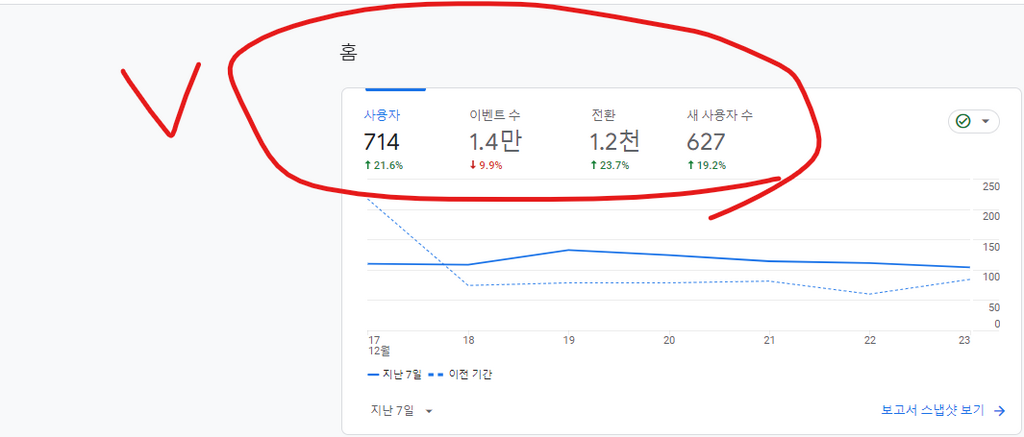Click the arrow next to 보고서 스냅샷 보기
Image resolution: width=1024 pixels, height=437 pixels.
tap(999, 411)
